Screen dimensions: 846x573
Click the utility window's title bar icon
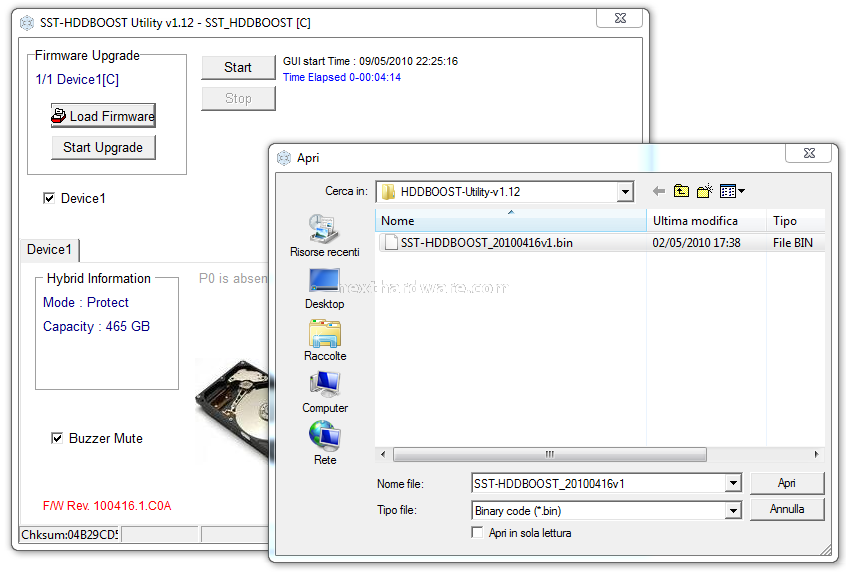tap(27, 23)
